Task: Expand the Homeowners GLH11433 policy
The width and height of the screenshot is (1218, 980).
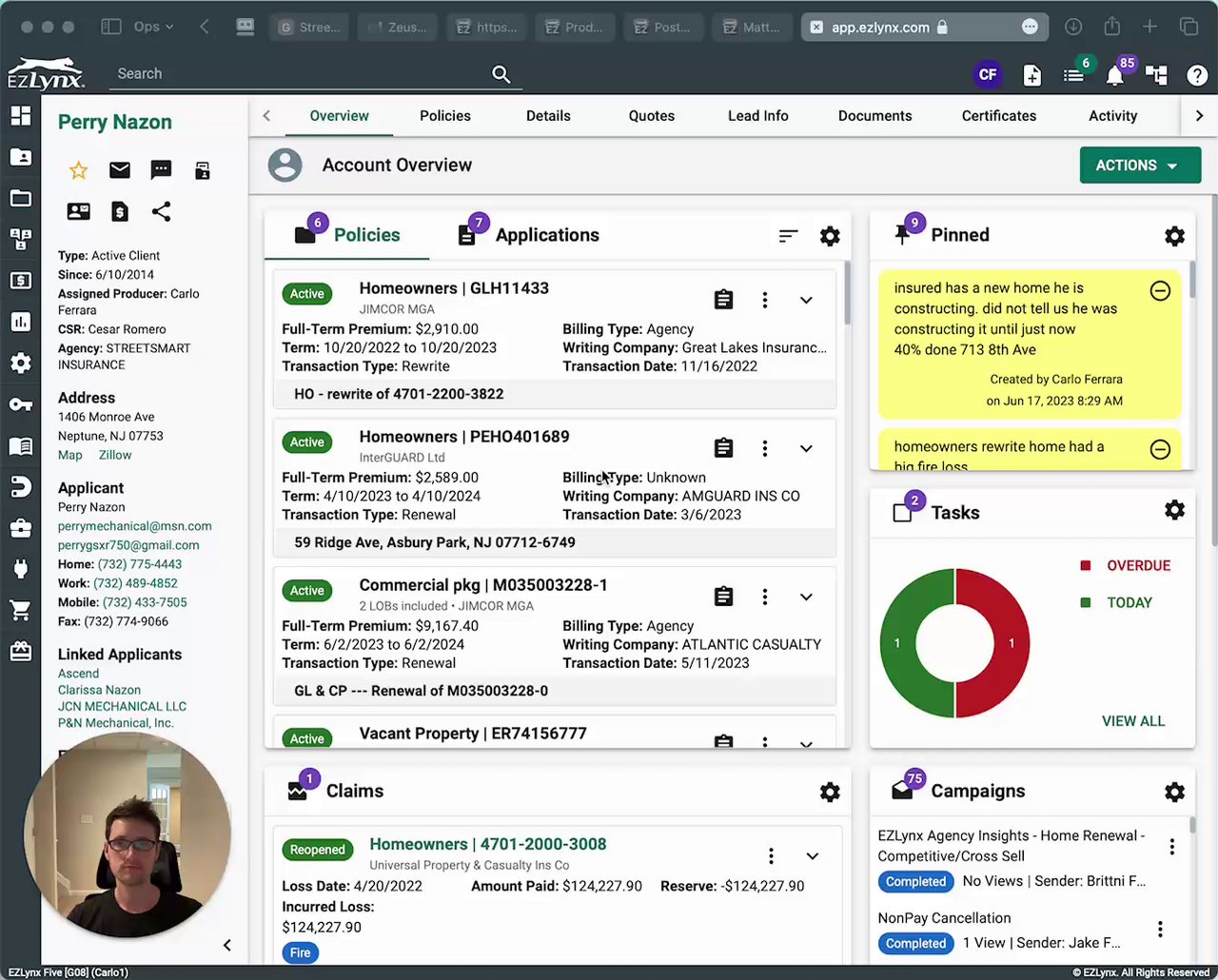Action: pyautogui.click(x=806, y=300)
